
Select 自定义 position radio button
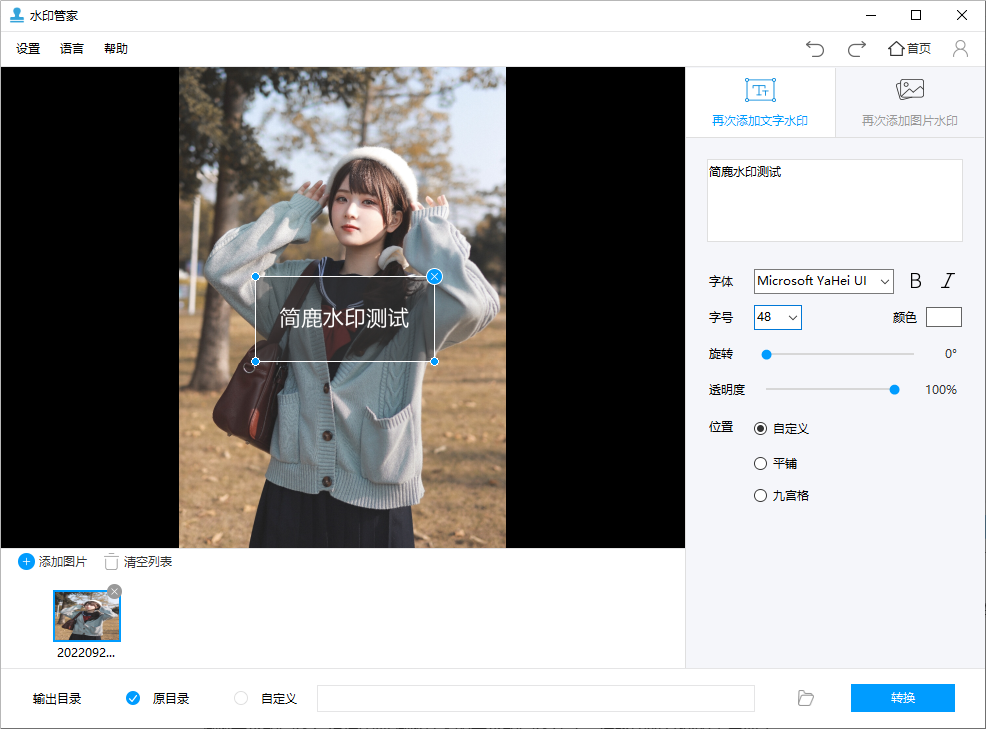pyautogui.click(x=760, y=428)
